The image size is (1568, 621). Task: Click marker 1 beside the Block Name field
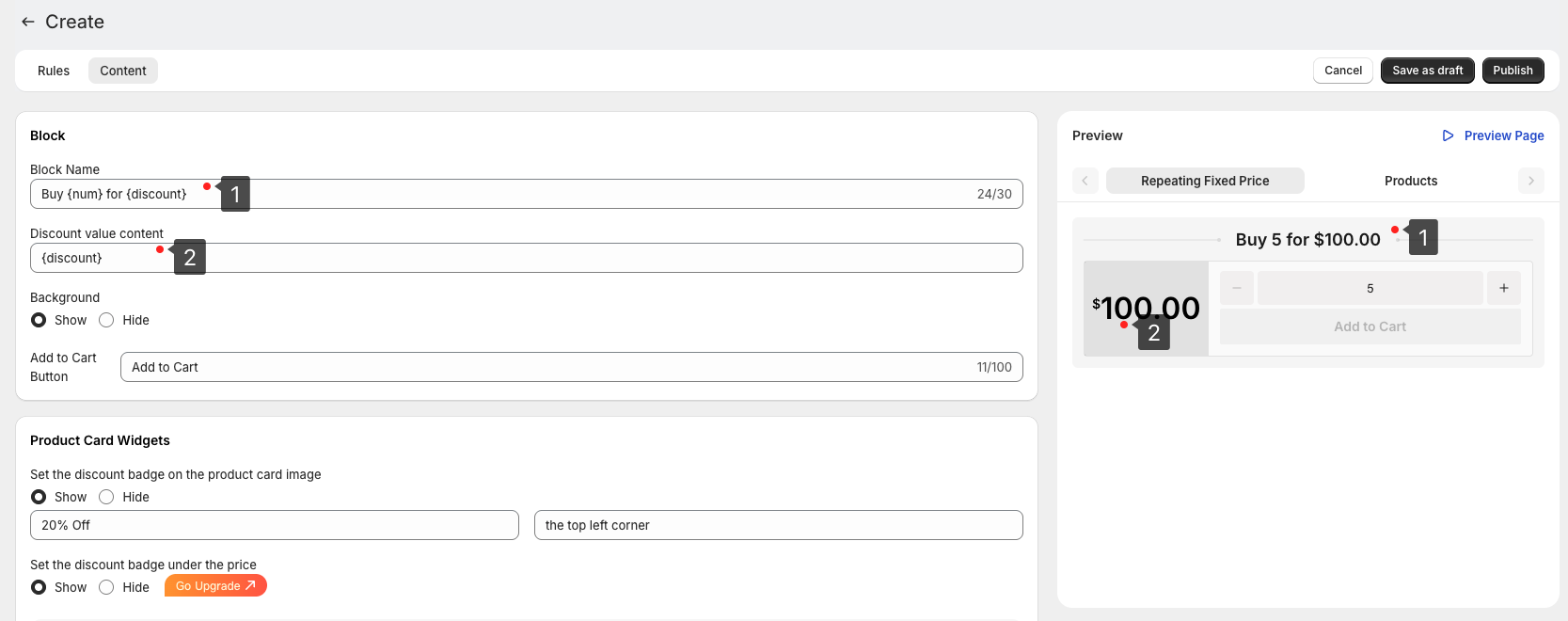tap(235, 194)
